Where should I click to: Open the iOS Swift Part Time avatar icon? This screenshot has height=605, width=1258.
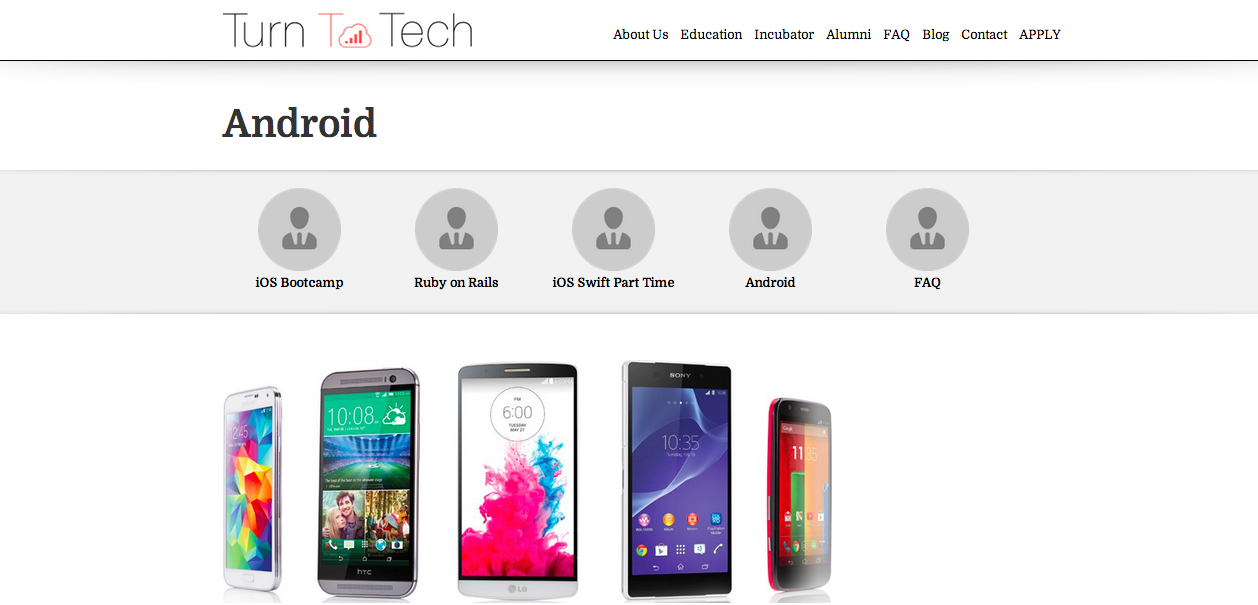click(613, 229)
